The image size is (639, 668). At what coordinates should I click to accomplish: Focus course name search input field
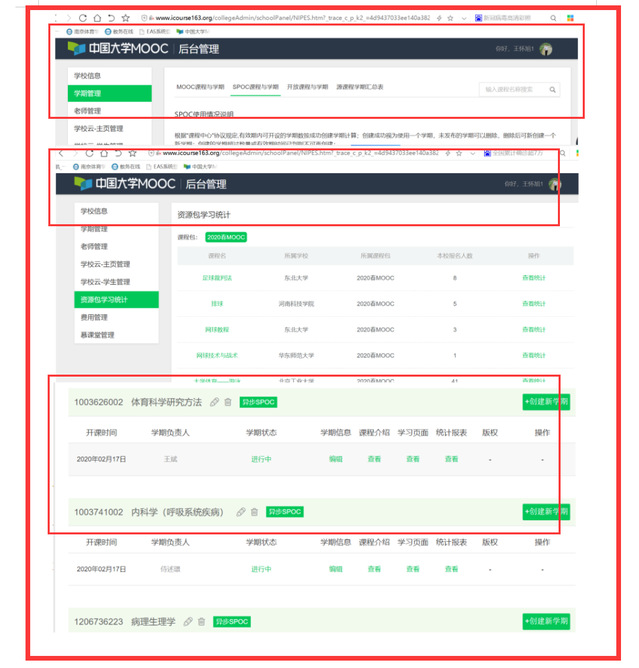[x=514, y=89]
